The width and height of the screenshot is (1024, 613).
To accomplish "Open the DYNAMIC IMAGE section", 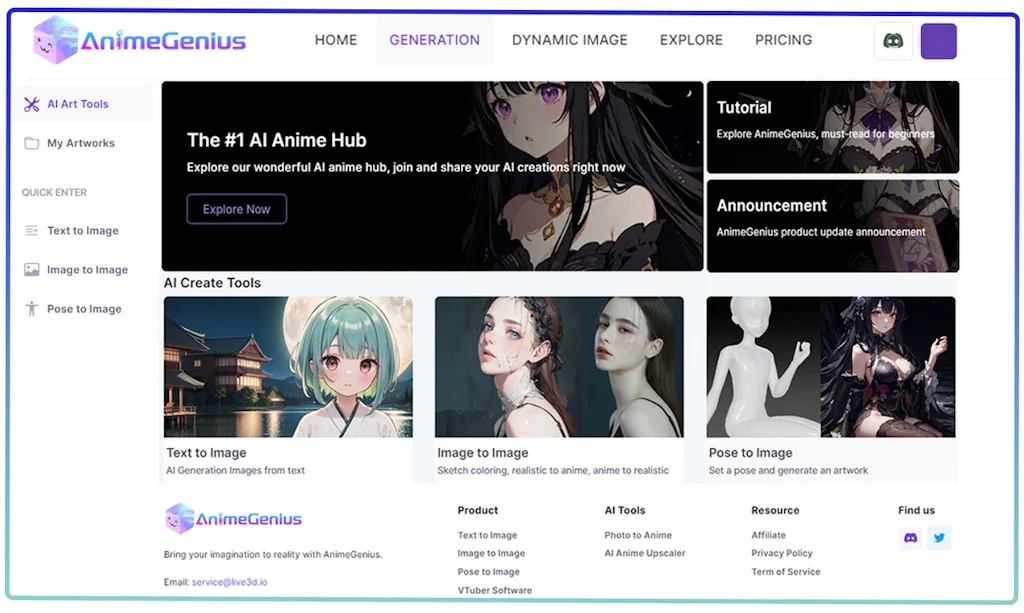I will (x=570, y=39).
